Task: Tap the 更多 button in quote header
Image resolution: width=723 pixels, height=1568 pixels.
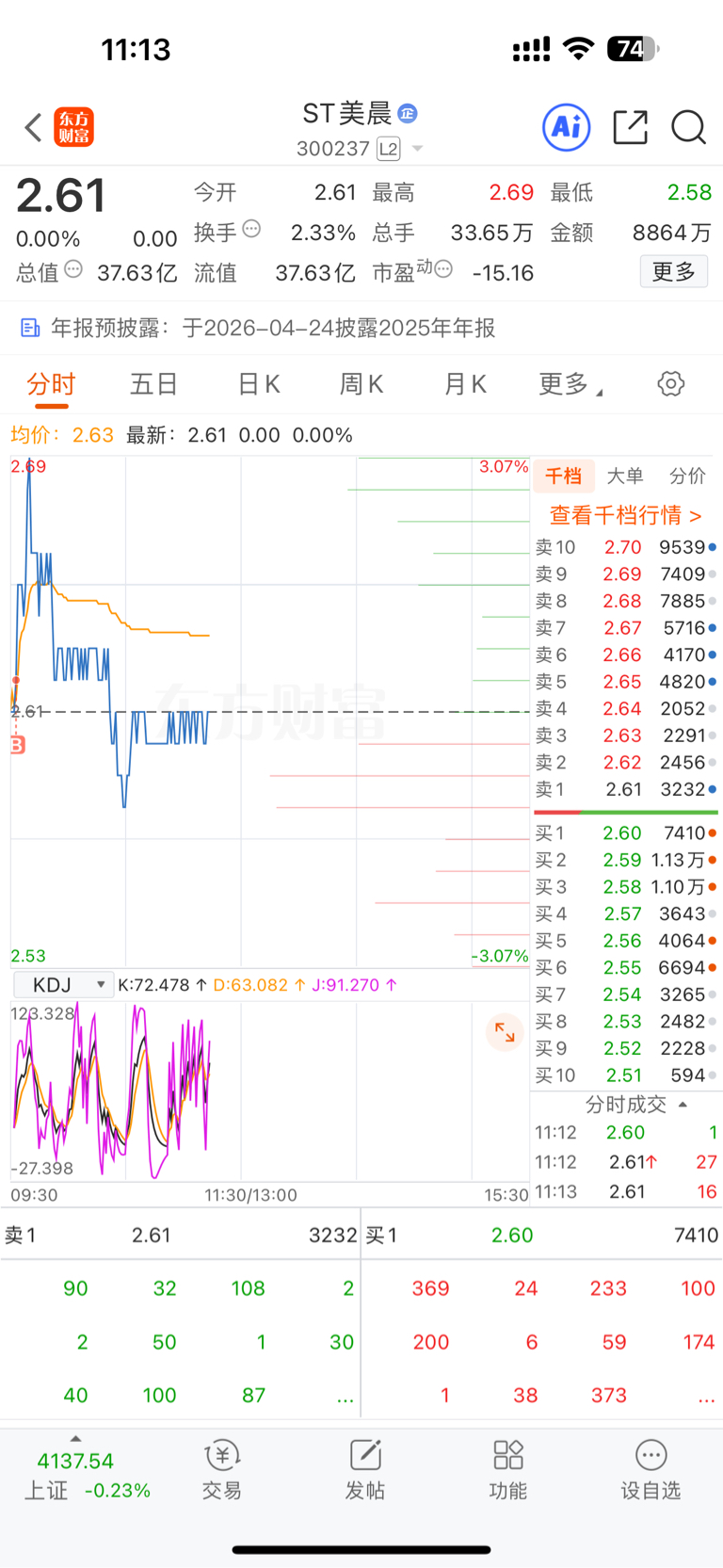Action: point(673,272)
